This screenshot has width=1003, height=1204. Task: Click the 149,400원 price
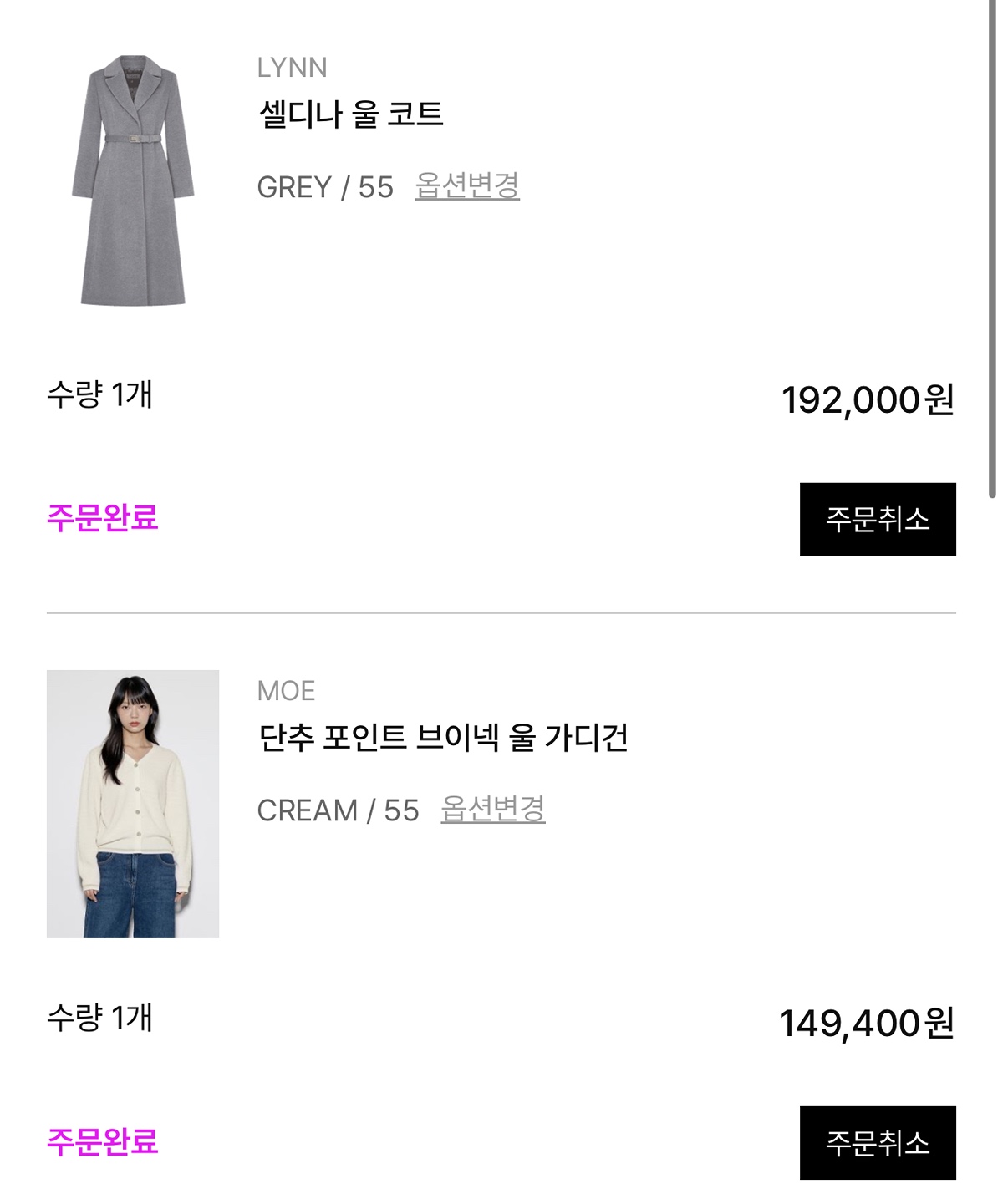coord(867,1024)
